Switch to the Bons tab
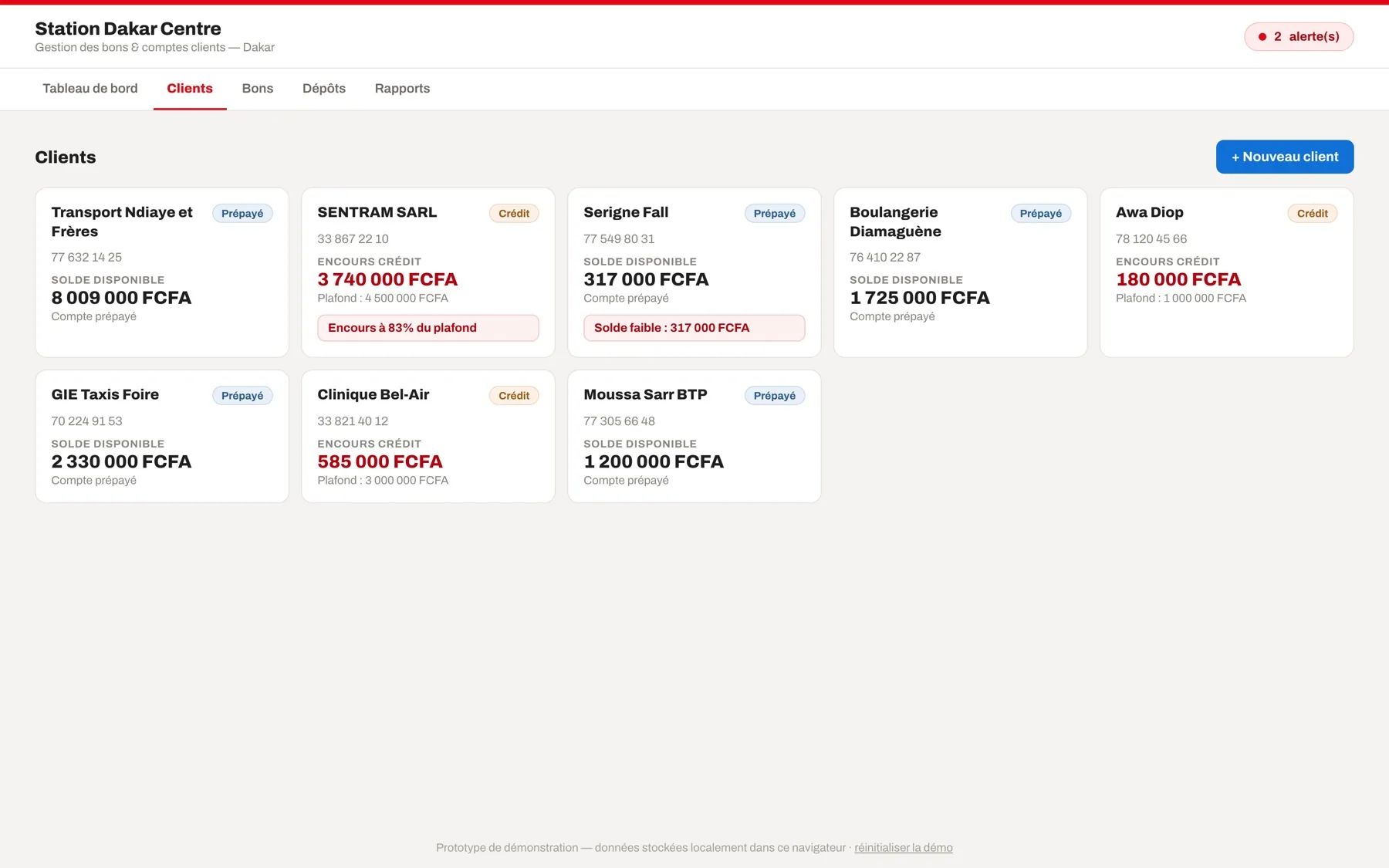The image size is (1389, 868). coord(257,89)
